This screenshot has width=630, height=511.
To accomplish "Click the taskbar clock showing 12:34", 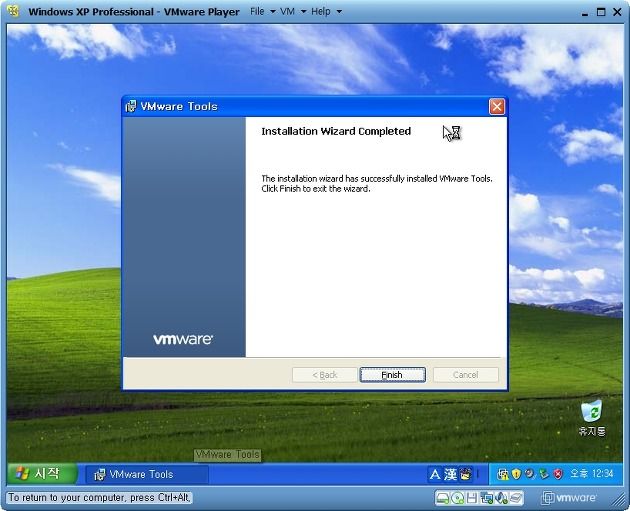I will coord(592,474).
